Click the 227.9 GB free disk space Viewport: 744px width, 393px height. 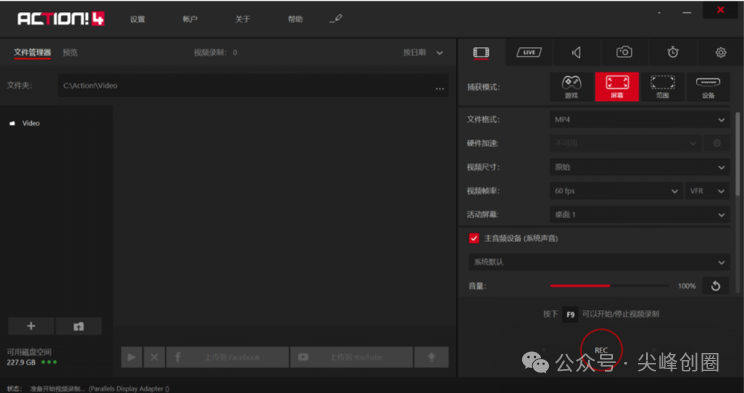pos(21,362)
